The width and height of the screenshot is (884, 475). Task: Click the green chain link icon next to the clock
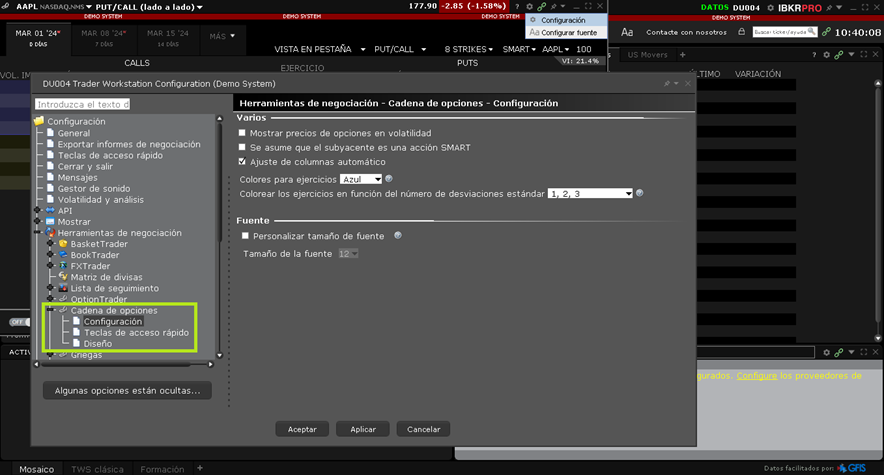pyautogui.click(x=826, y=32)
